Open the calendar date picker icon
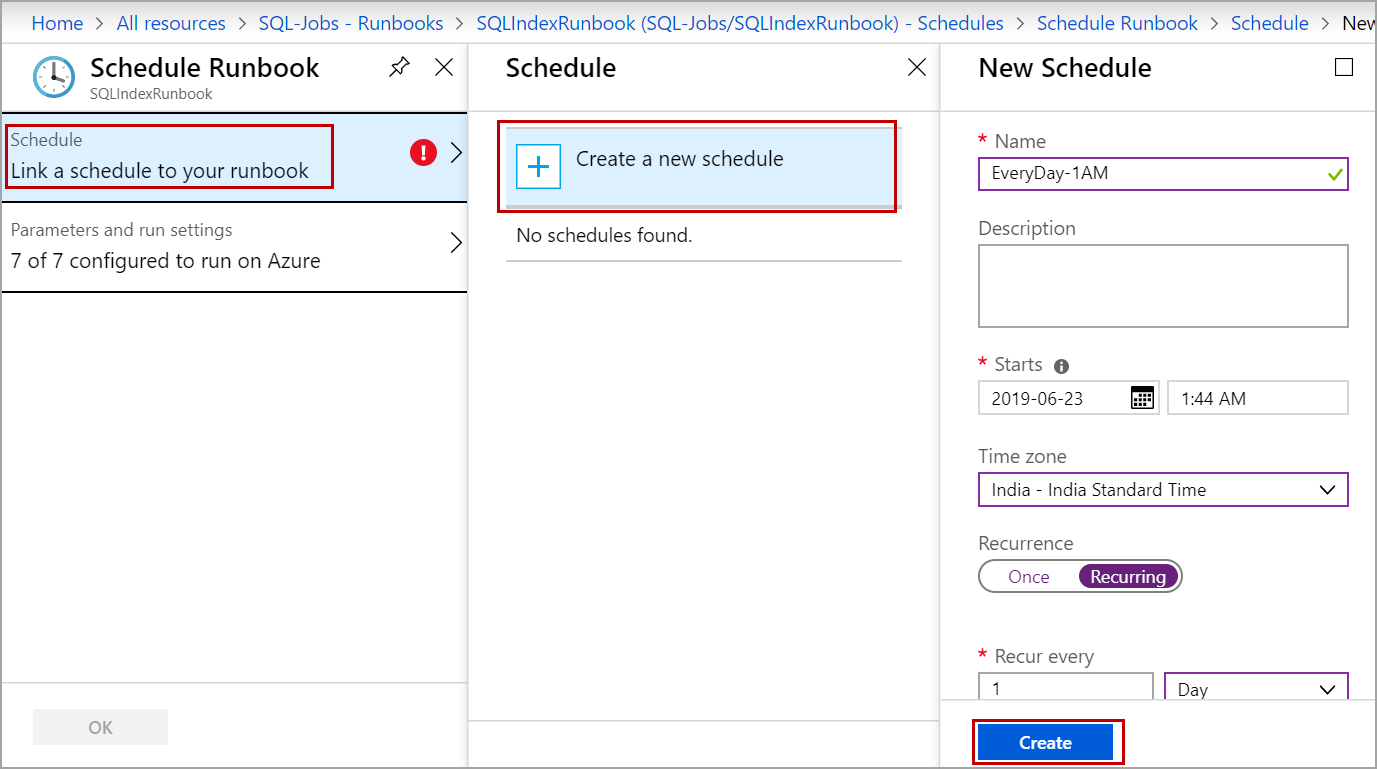 [1142, 398]
